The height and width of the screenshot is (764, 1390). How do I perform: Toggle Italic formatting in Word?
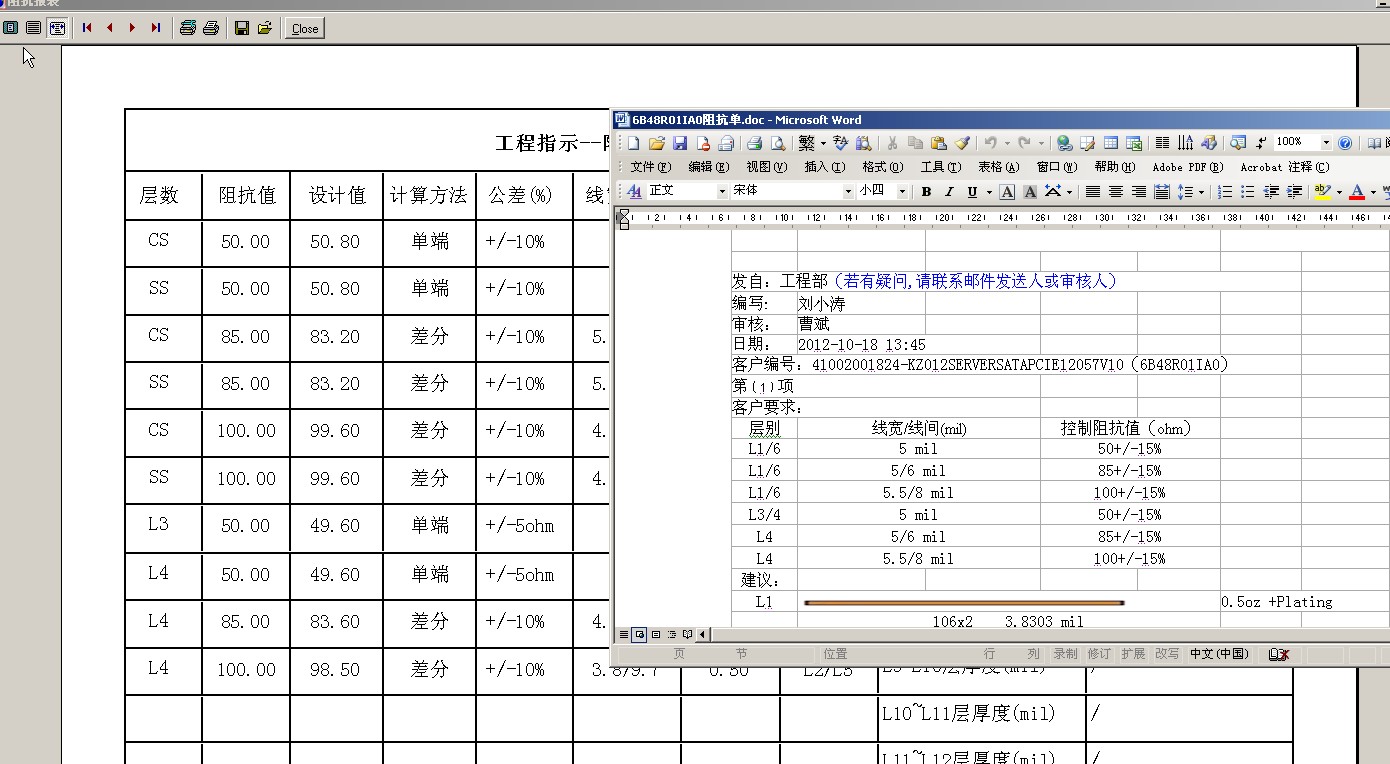click(x=949, y=191)
